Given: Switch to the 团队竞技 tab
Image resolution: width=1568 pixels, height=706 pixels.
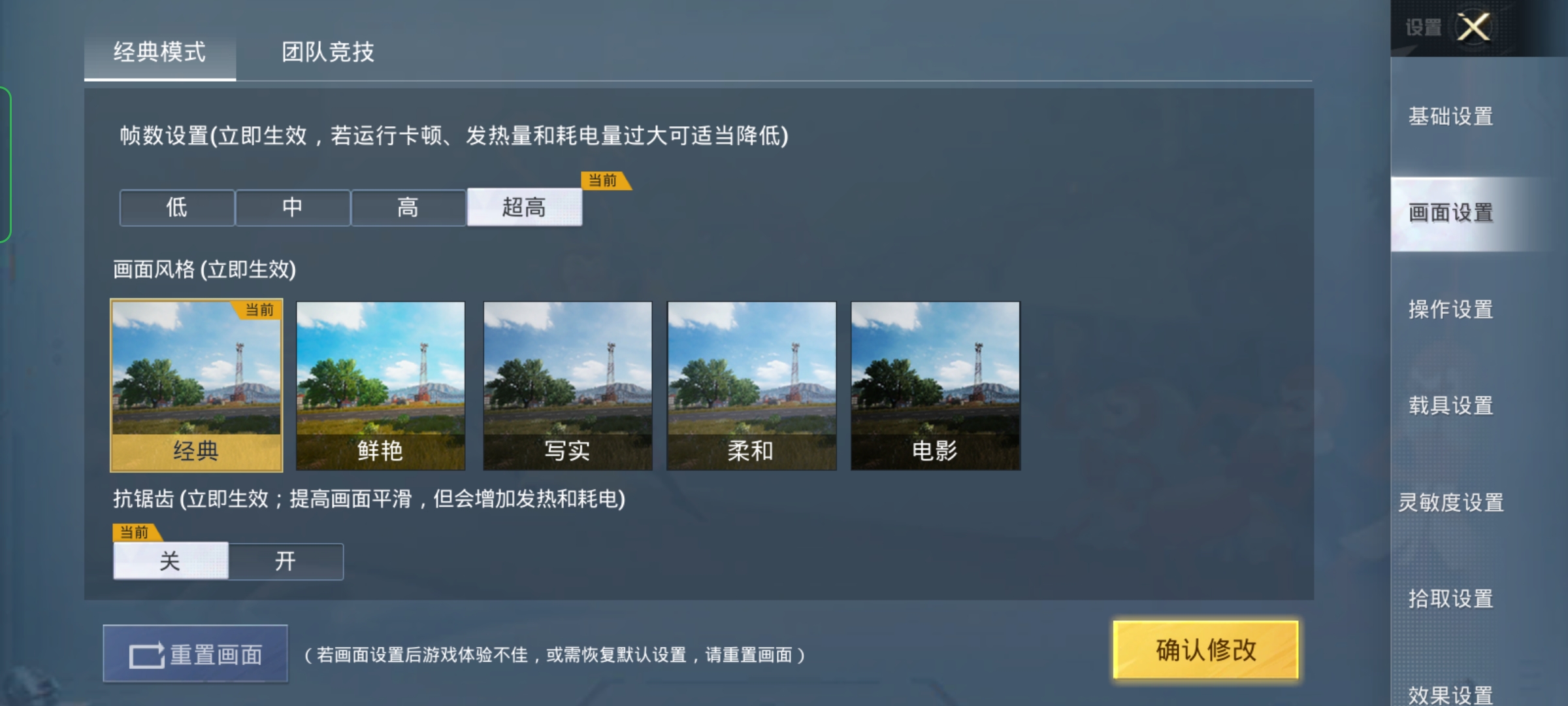Looking at the screenshot, I should 328,52.
